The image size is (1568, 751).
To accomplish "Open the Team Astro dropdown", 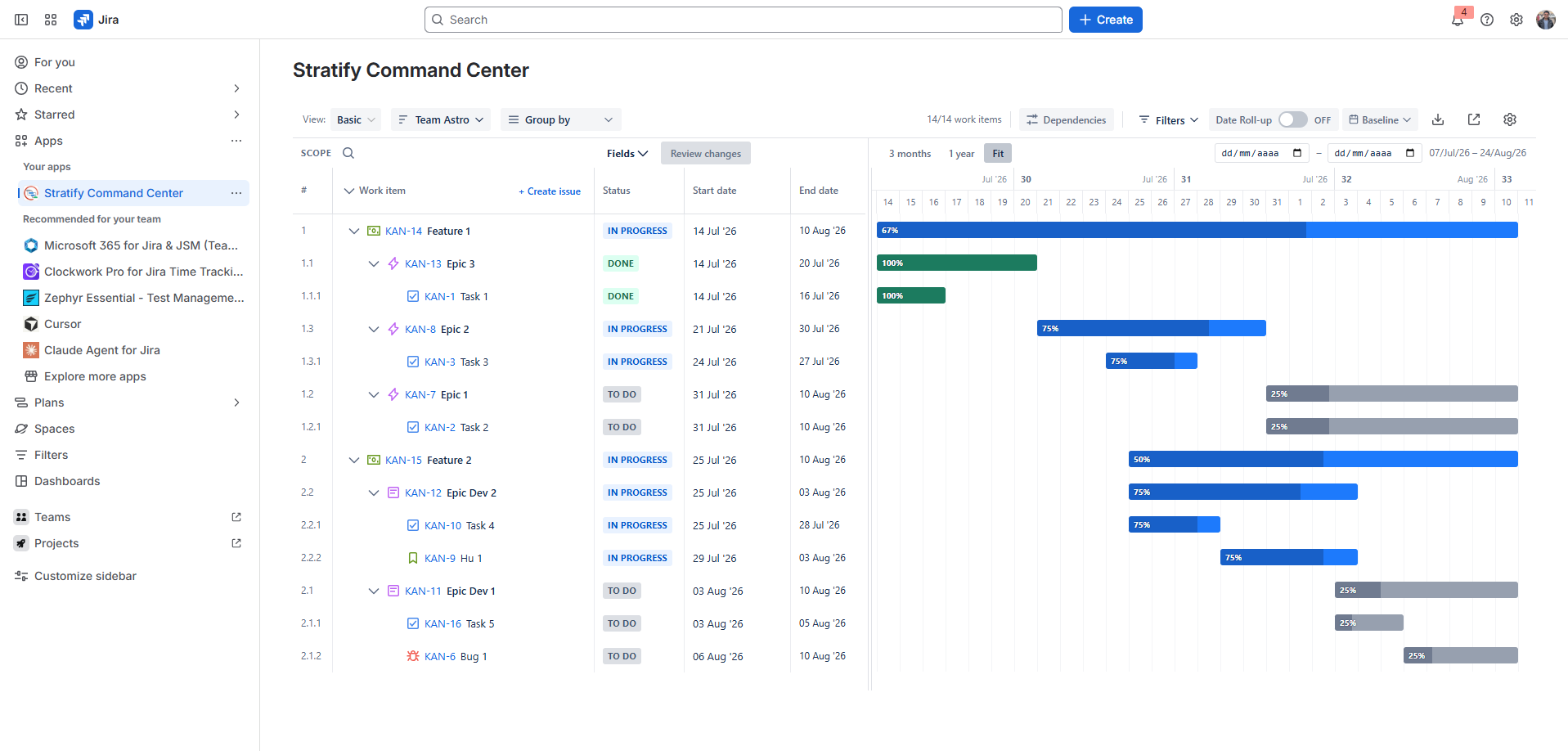I will coord(441,119).
